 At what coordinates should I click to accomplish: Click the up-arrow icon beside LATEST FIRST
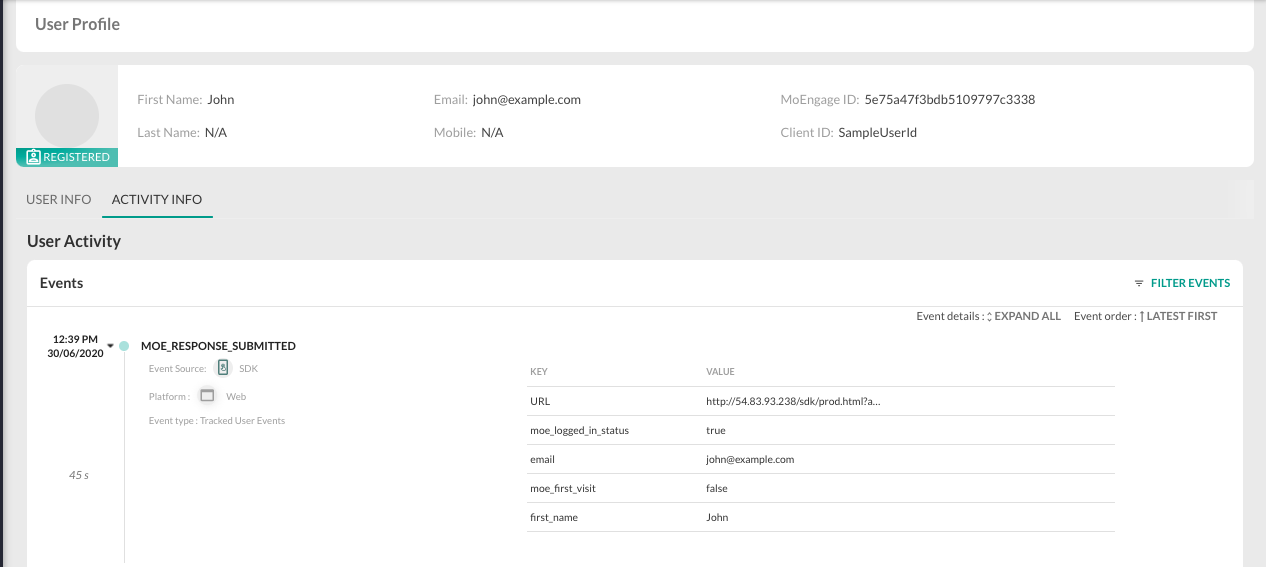pos(1141,316)
